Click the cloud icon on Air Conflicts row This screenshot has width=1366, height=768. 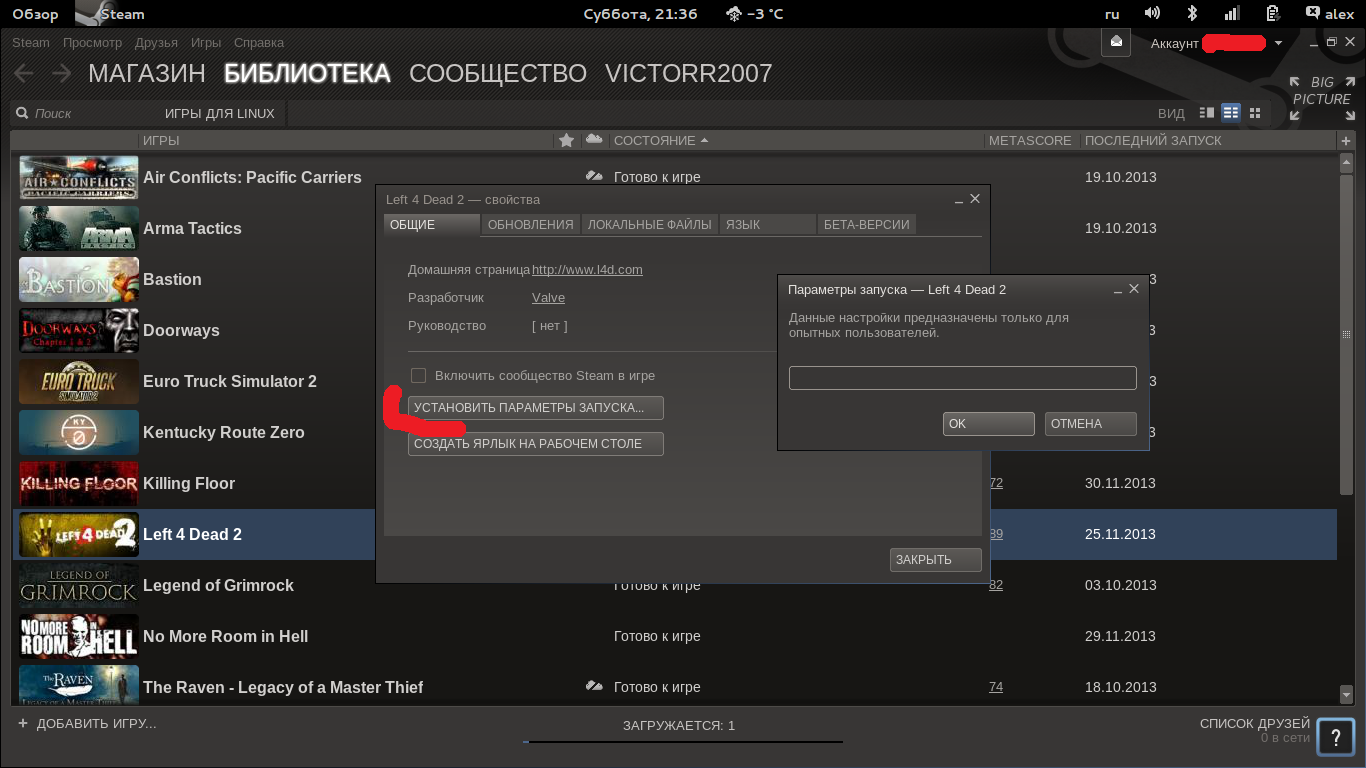tap(594, 177)
